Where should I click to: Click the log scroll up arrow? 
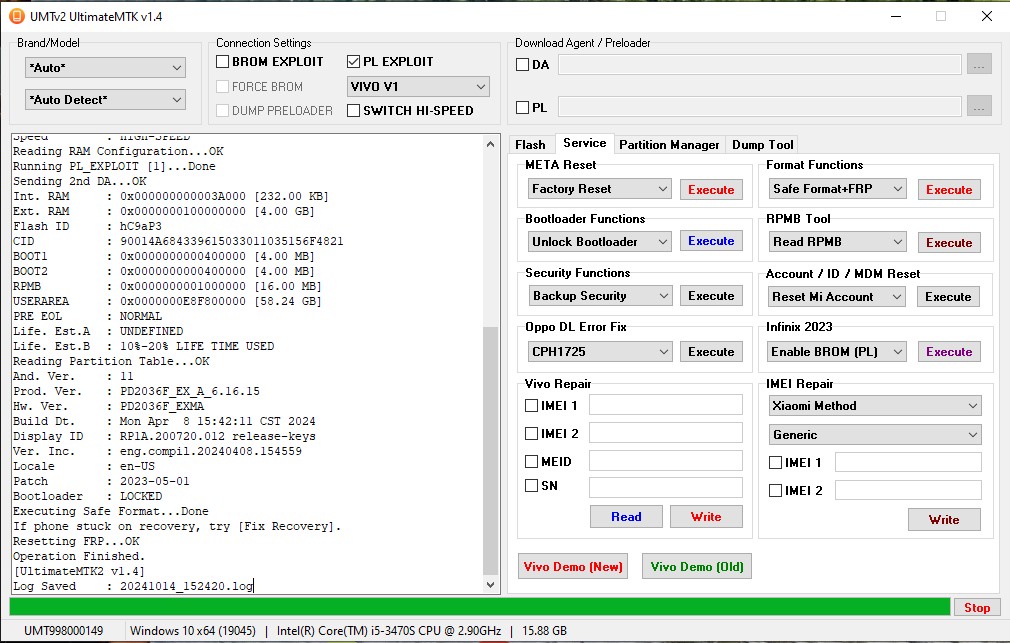(x=490, y=144)
